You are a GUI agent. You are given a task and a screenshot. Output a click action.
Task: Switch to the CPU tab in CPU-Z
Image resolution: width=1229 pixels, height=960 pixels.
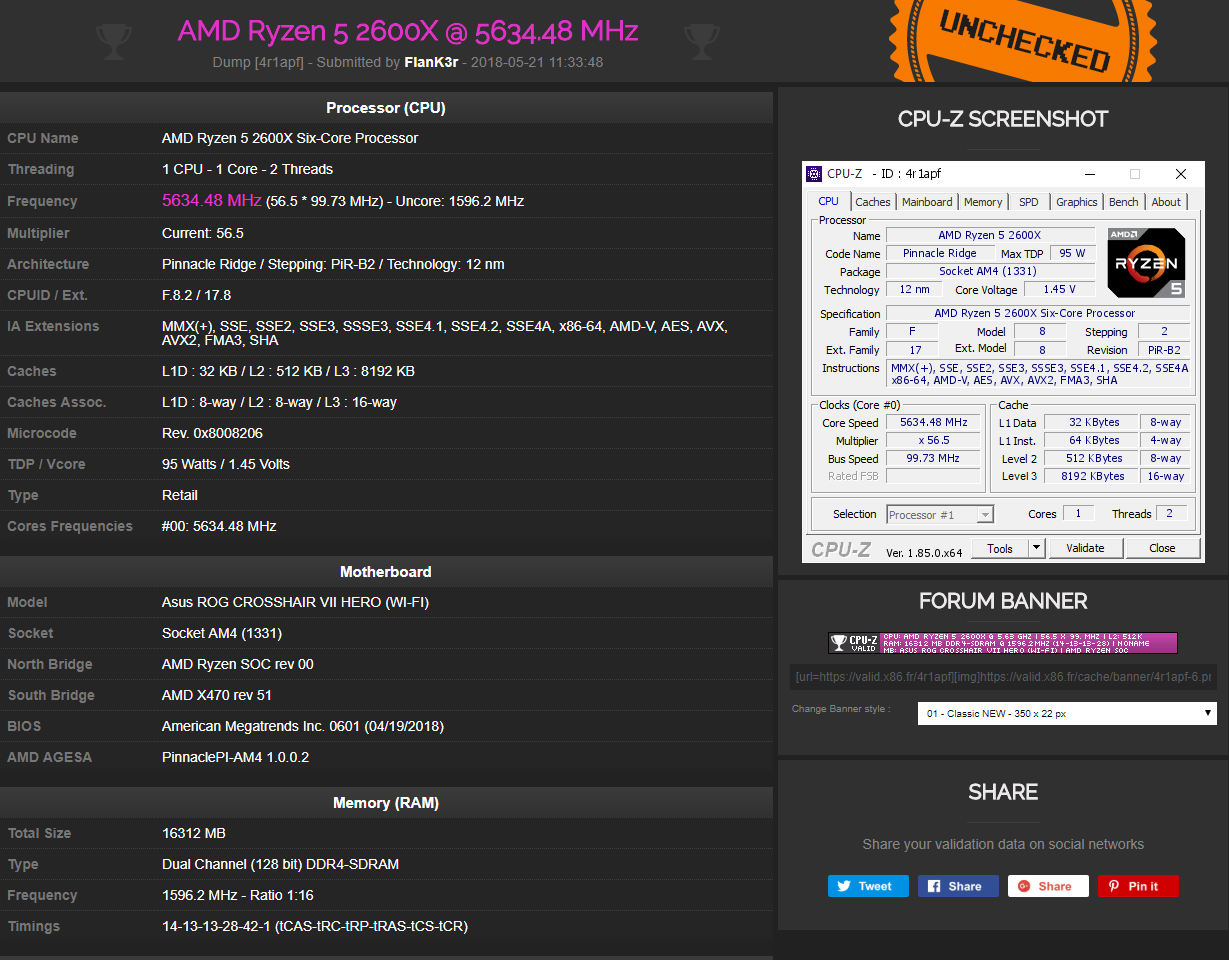coord(829,201)
